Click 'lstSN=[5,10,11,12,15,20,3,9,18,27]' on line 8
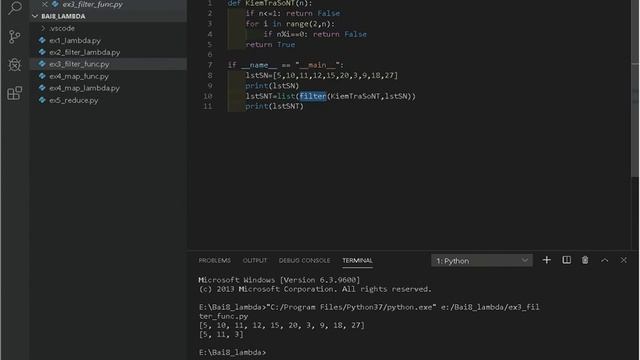Image resolution: width=640 pixels, height=360 pixels. tap(322, 76)
